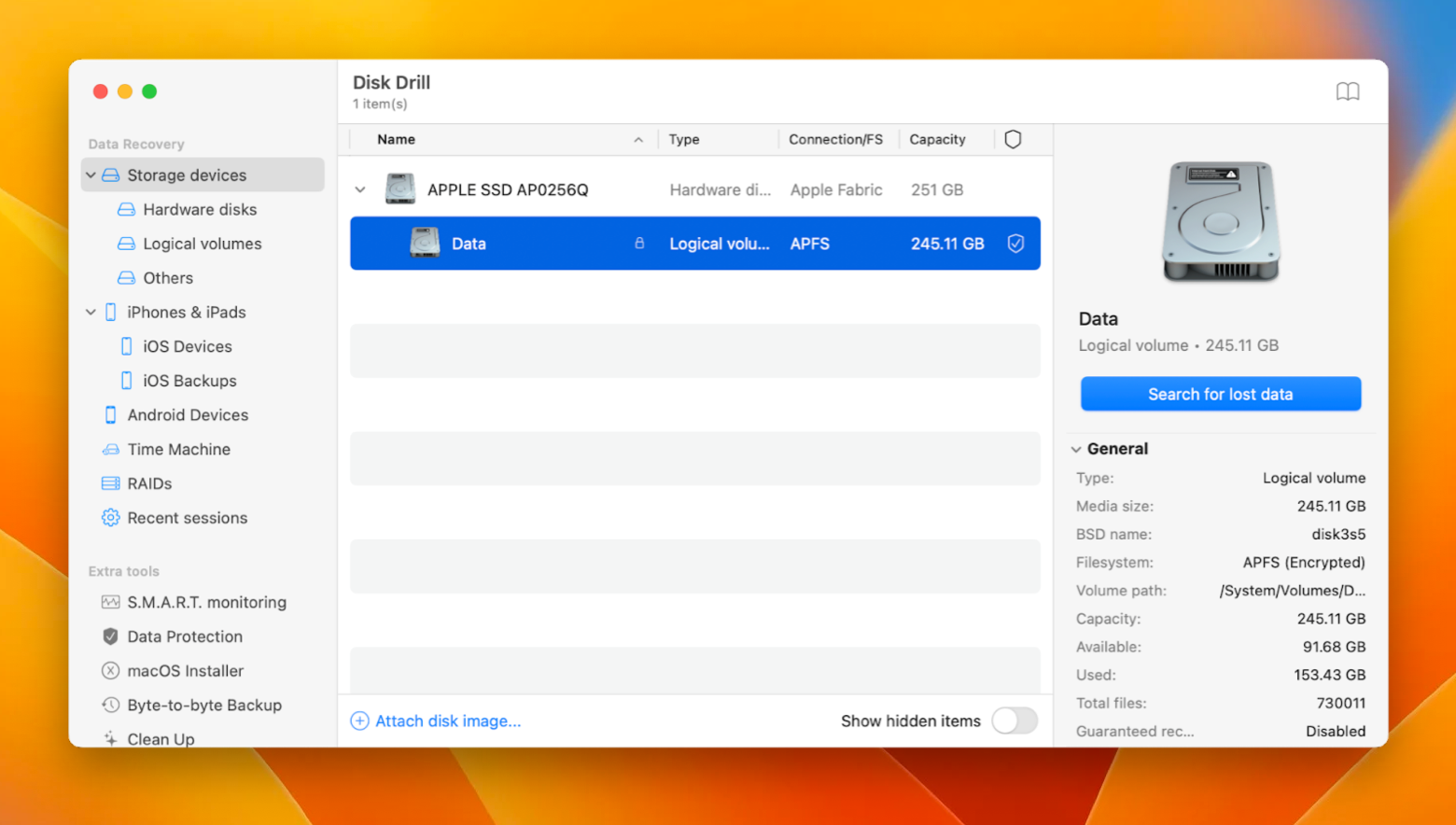Image resolution: width=1456 pixels, height=825 pixels.
Task: Click the Hardware disks sidebar icon
Action: (126, 210)
